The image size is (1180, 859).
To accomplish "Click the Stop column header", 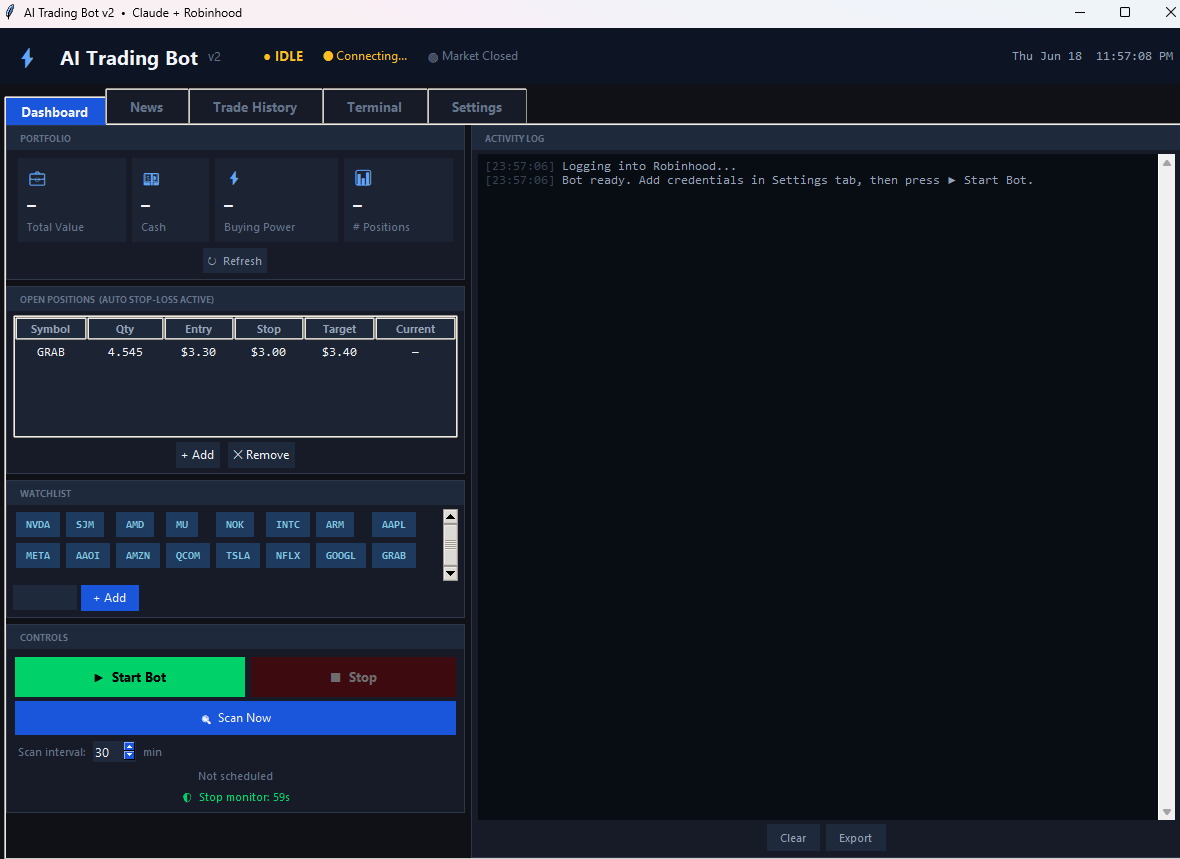I will point(269,329).
